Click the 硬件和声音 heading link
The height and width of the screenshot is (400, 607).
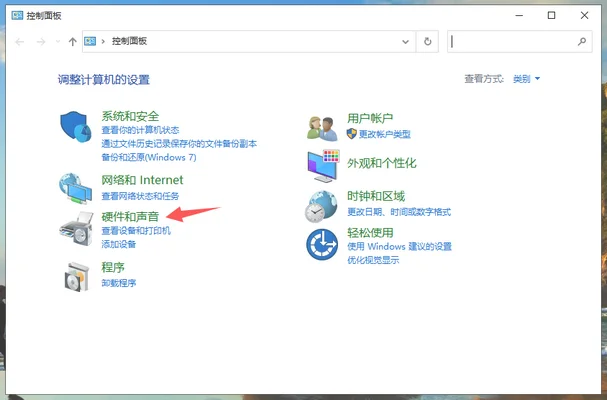pos(130,215)
